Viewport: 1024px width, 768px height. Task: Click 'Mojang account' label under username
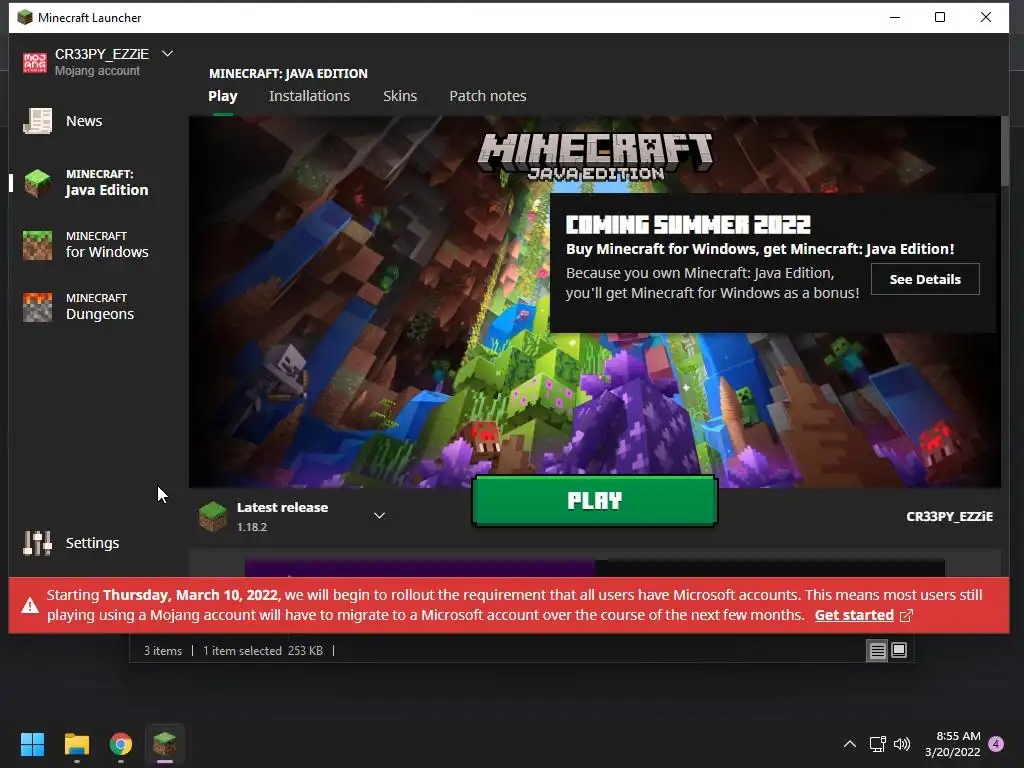pos(97,71)
